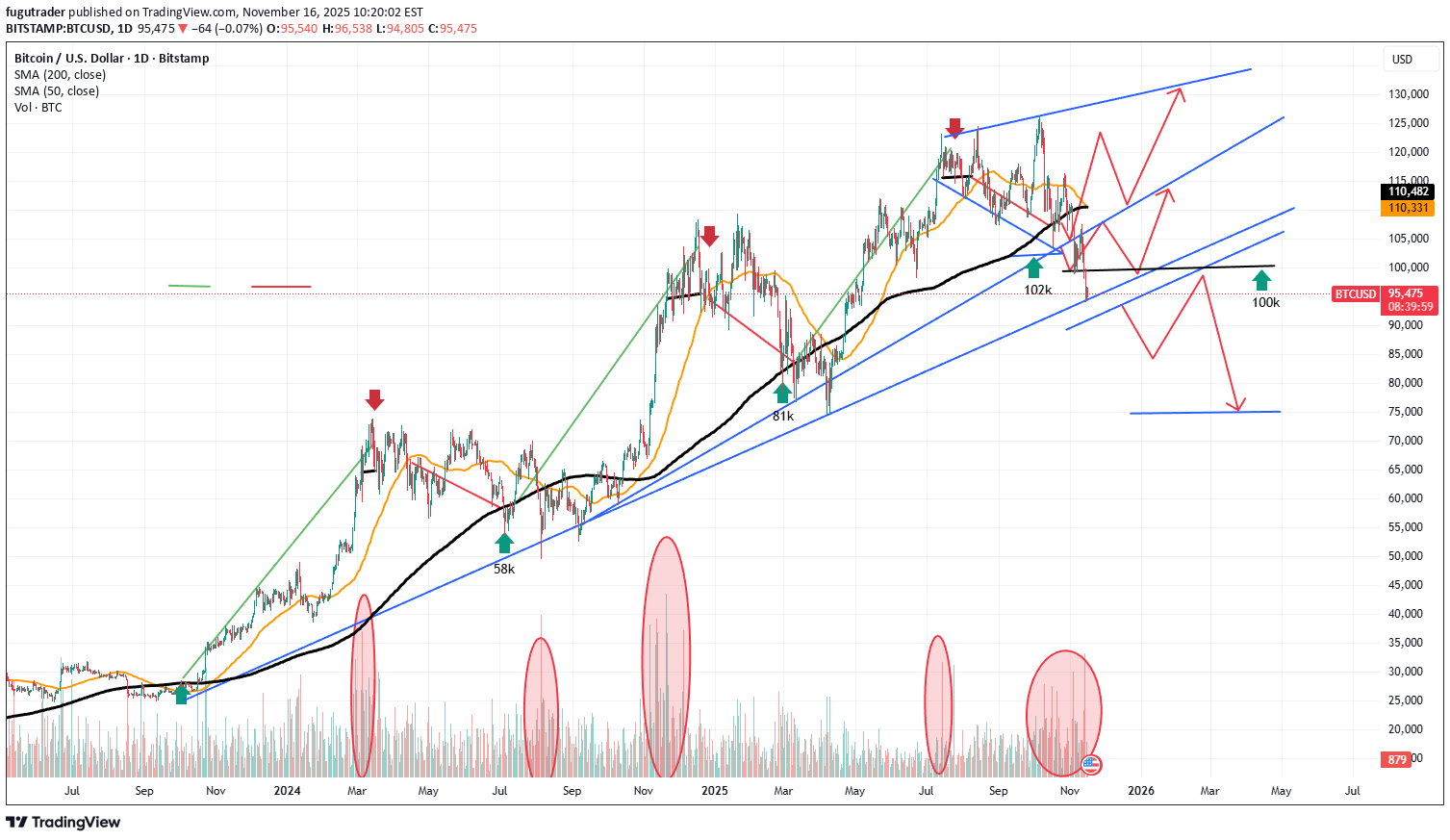Select the green up arrow labeled 102k

tap(1034, 266)
